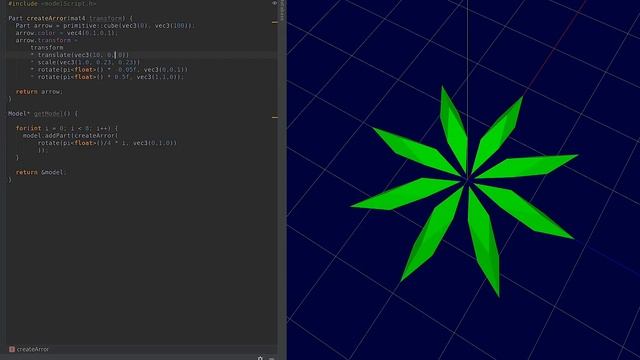Click the "scale(vec3(1.0, 0.23, 0.23))" line
This screenshot has height=360, width=640.
(85, 62)
